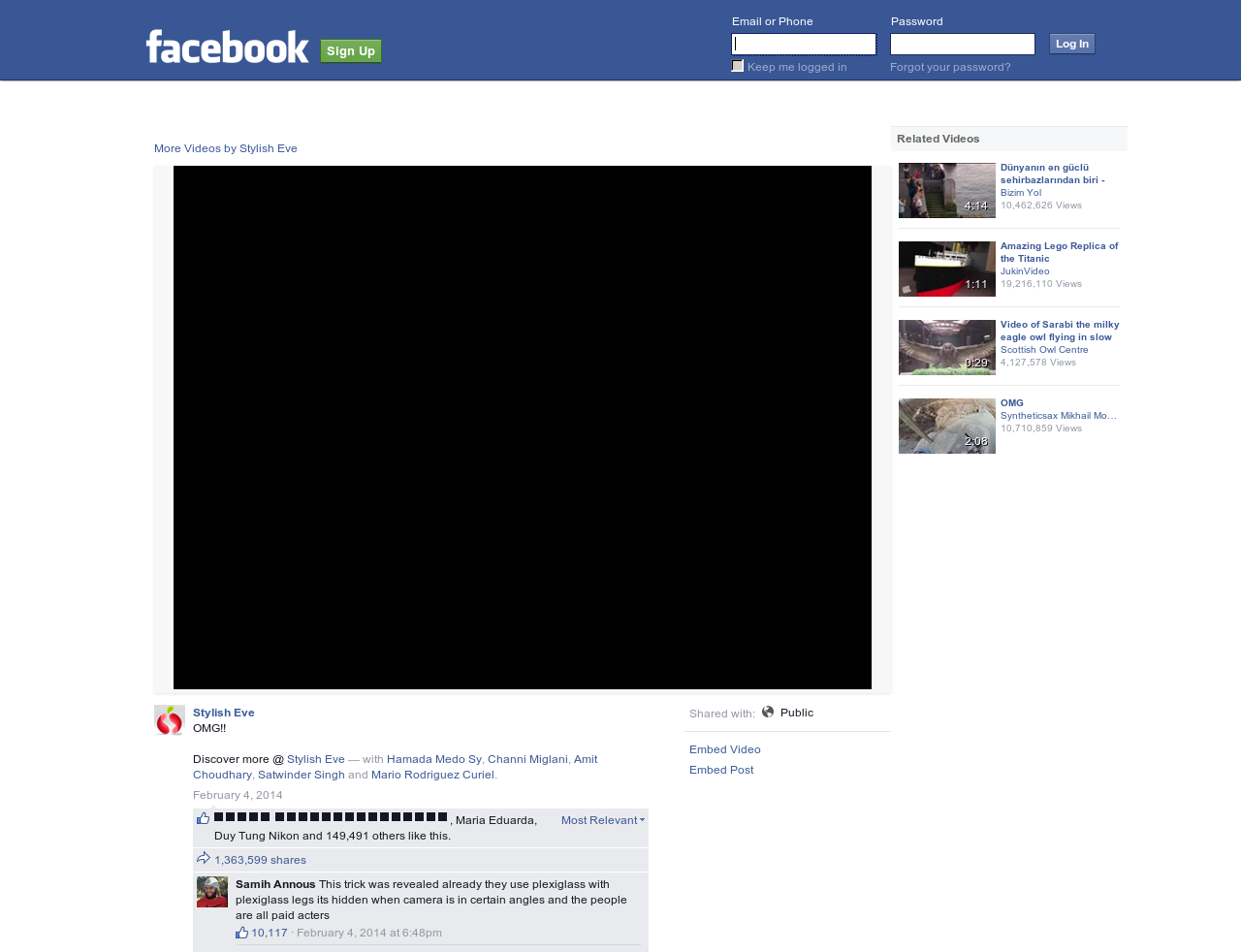Click the Related Videos heading
The height and width of the screenshot is (952, 1241).
click(939, 139)
